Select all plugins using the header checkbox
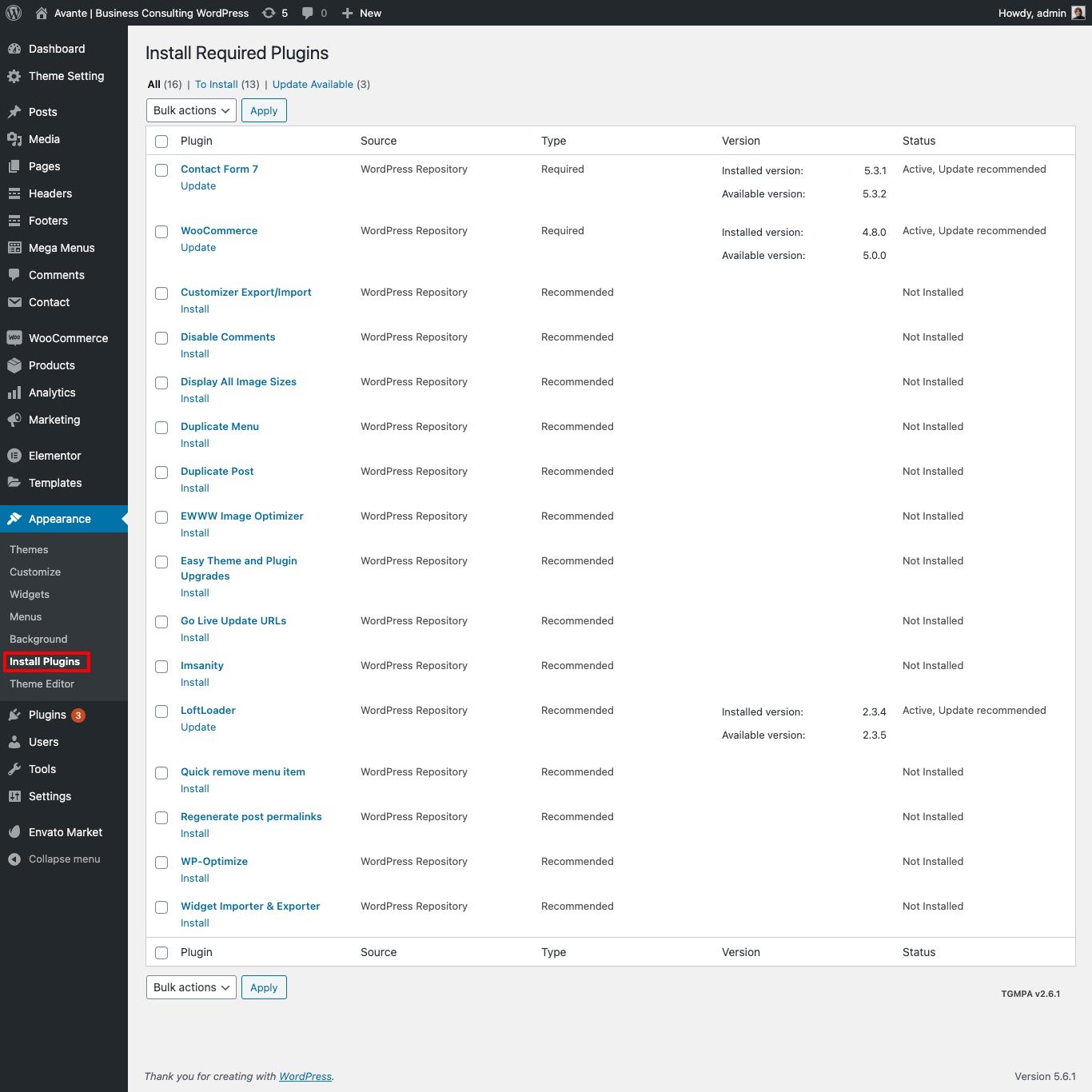Screen dimensions: 1092x1092 (161, 141)
